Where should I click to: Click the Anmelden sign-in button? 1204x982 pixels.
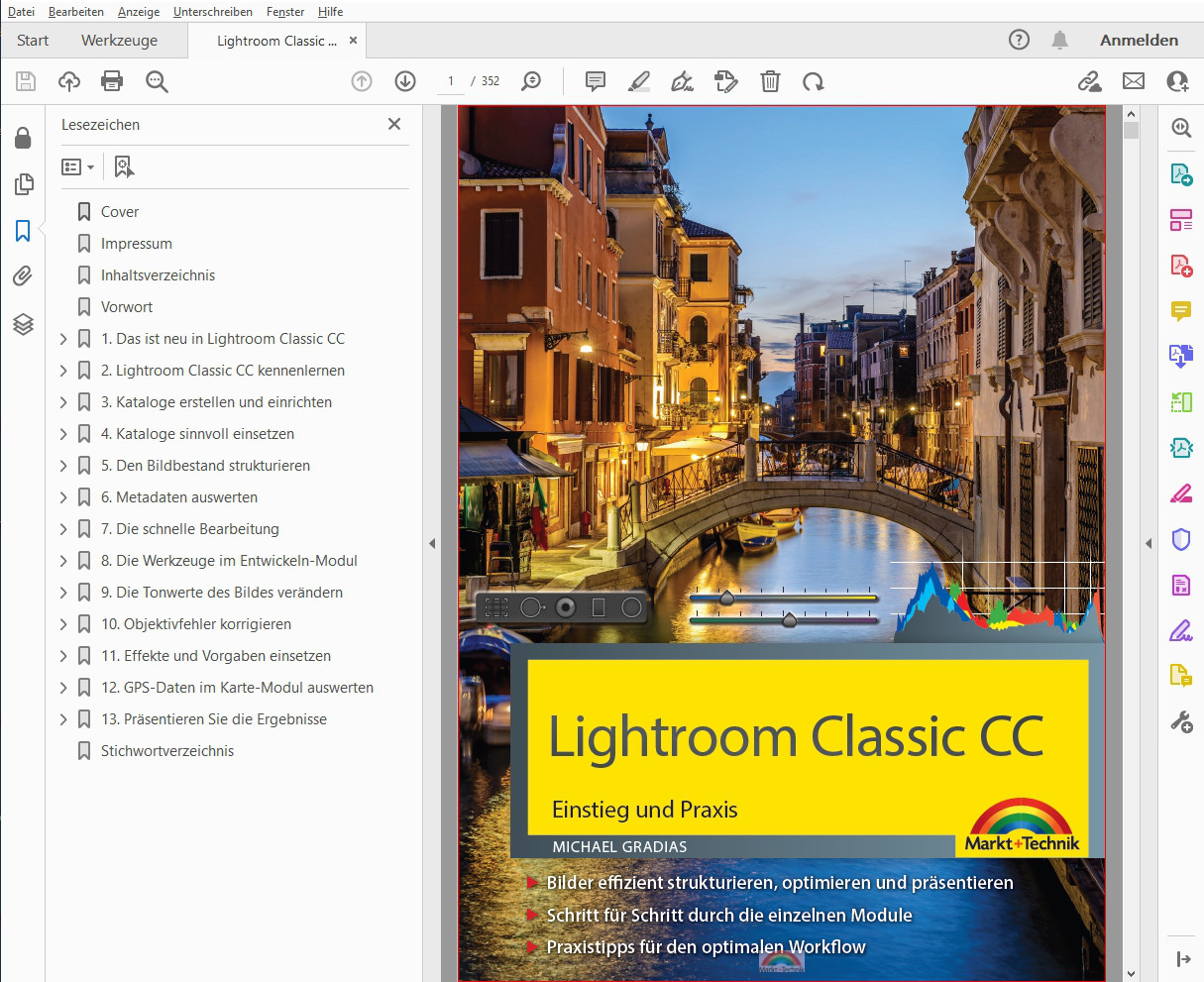pos(1139,41)
